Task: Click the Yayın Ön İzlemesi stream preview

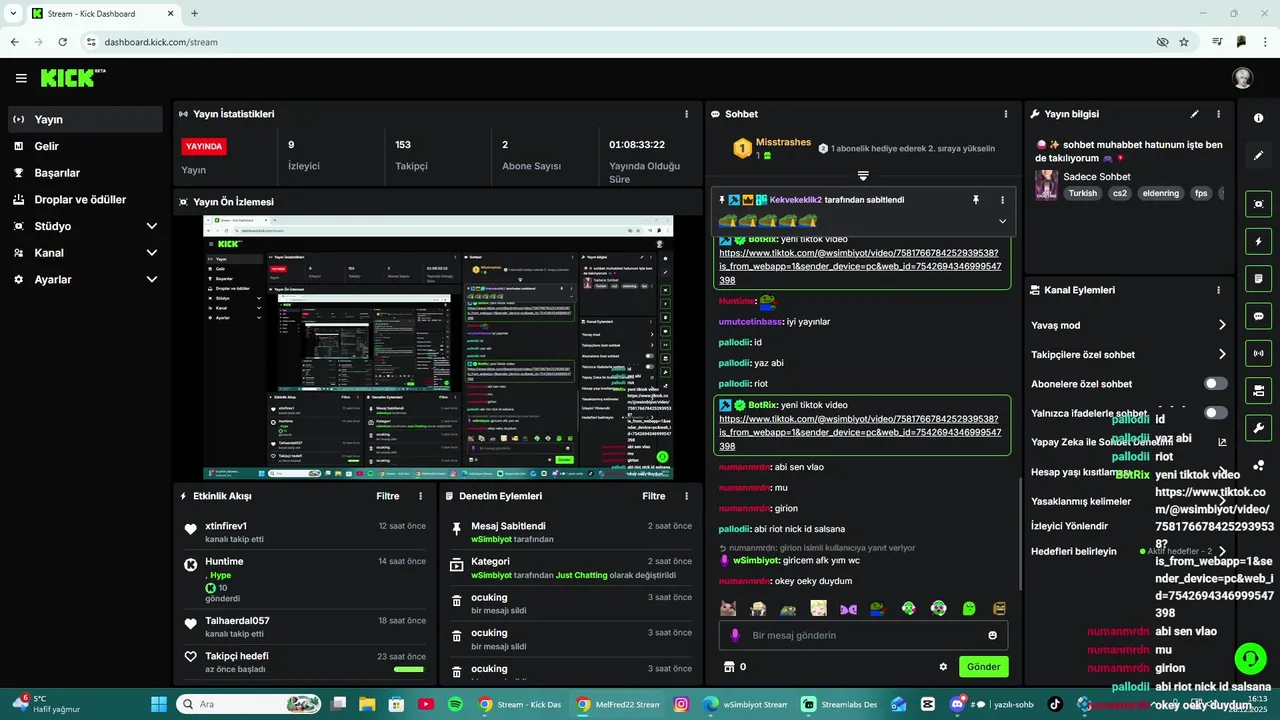Action: 438,347
